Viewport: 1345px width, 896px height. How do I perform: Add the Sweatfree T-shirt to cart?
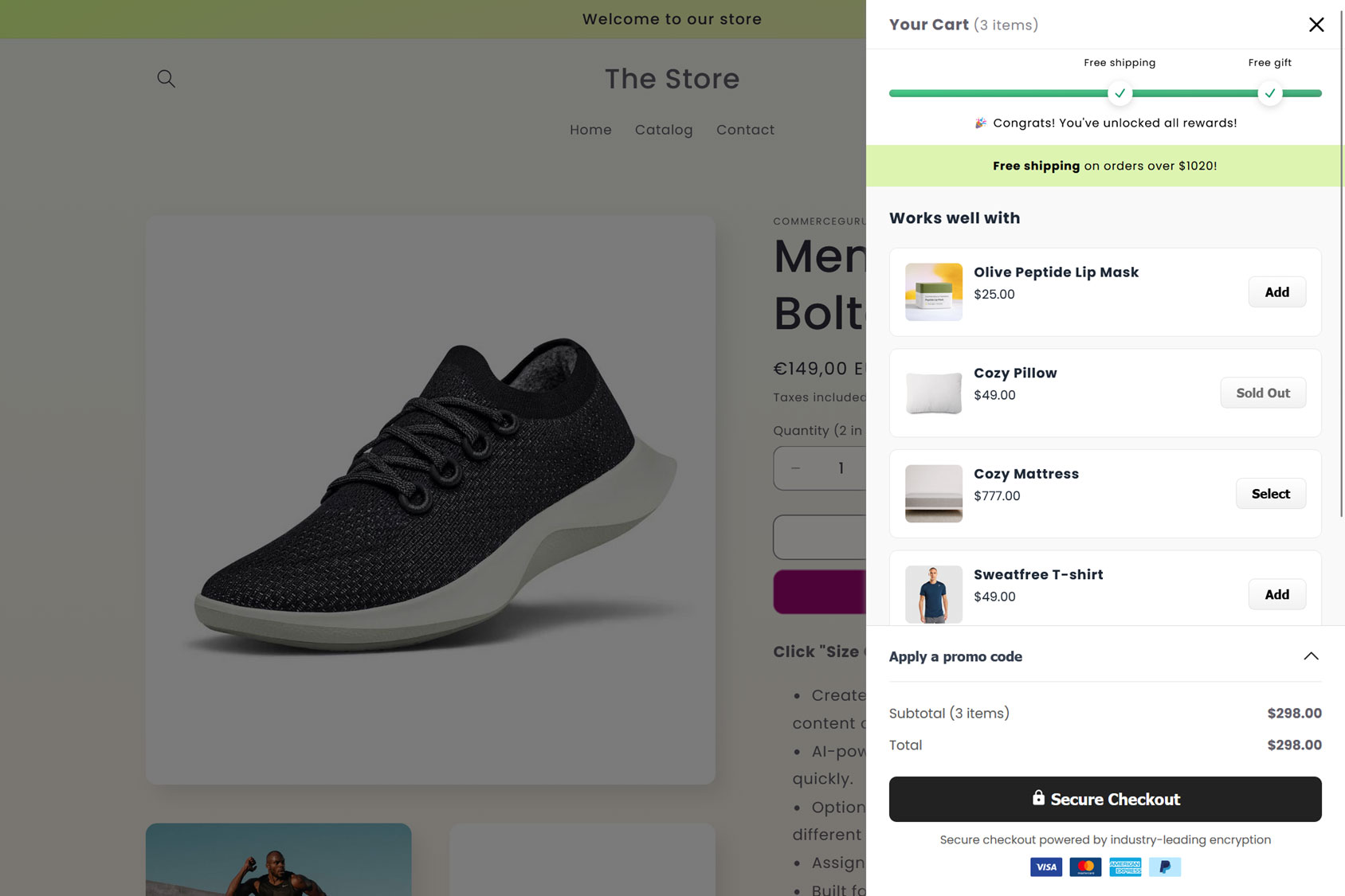[1276, 594]
